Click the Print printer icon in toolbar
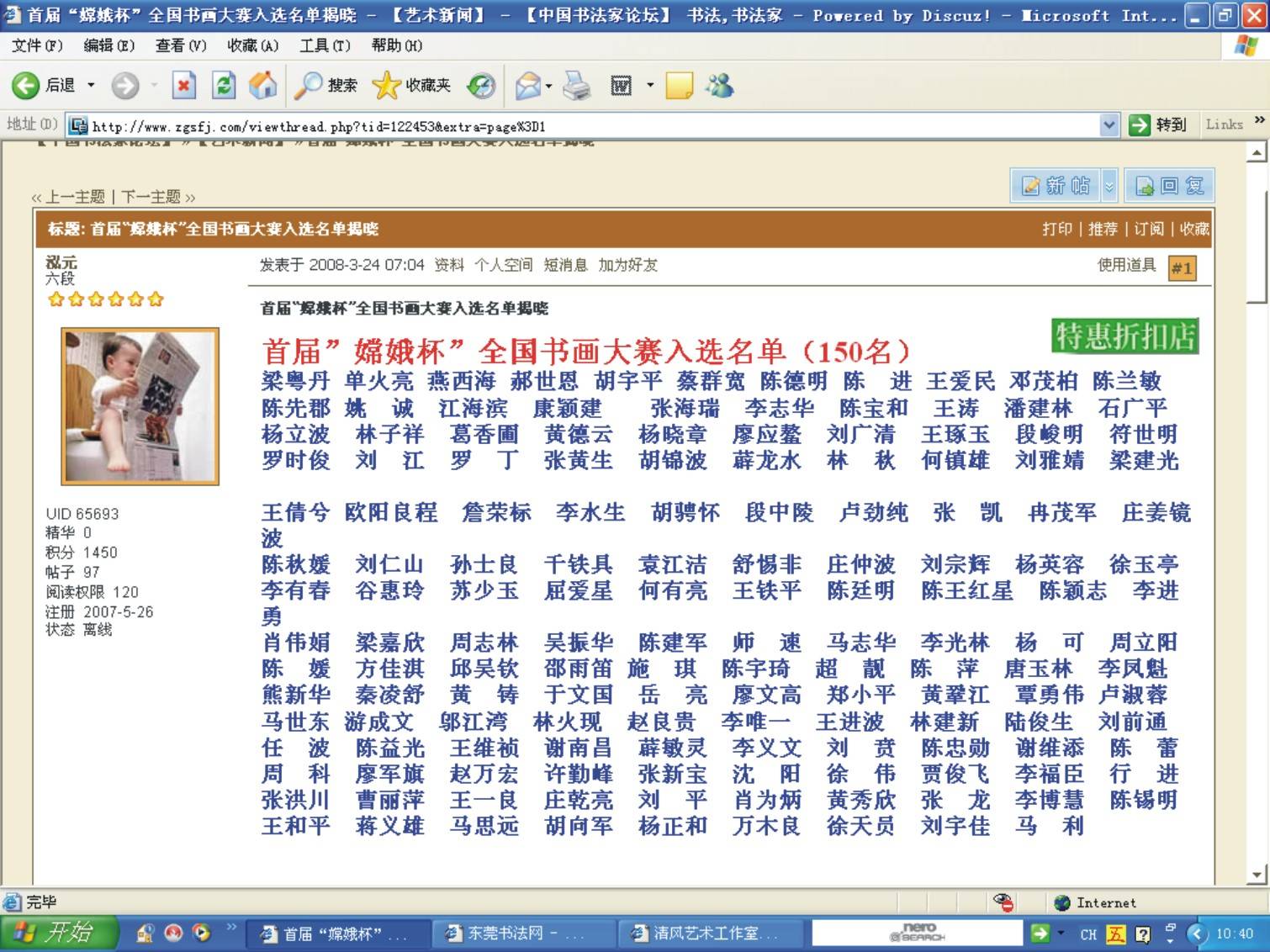The width and height of the screenshot is (1270, 952). (x=577, y=85)
